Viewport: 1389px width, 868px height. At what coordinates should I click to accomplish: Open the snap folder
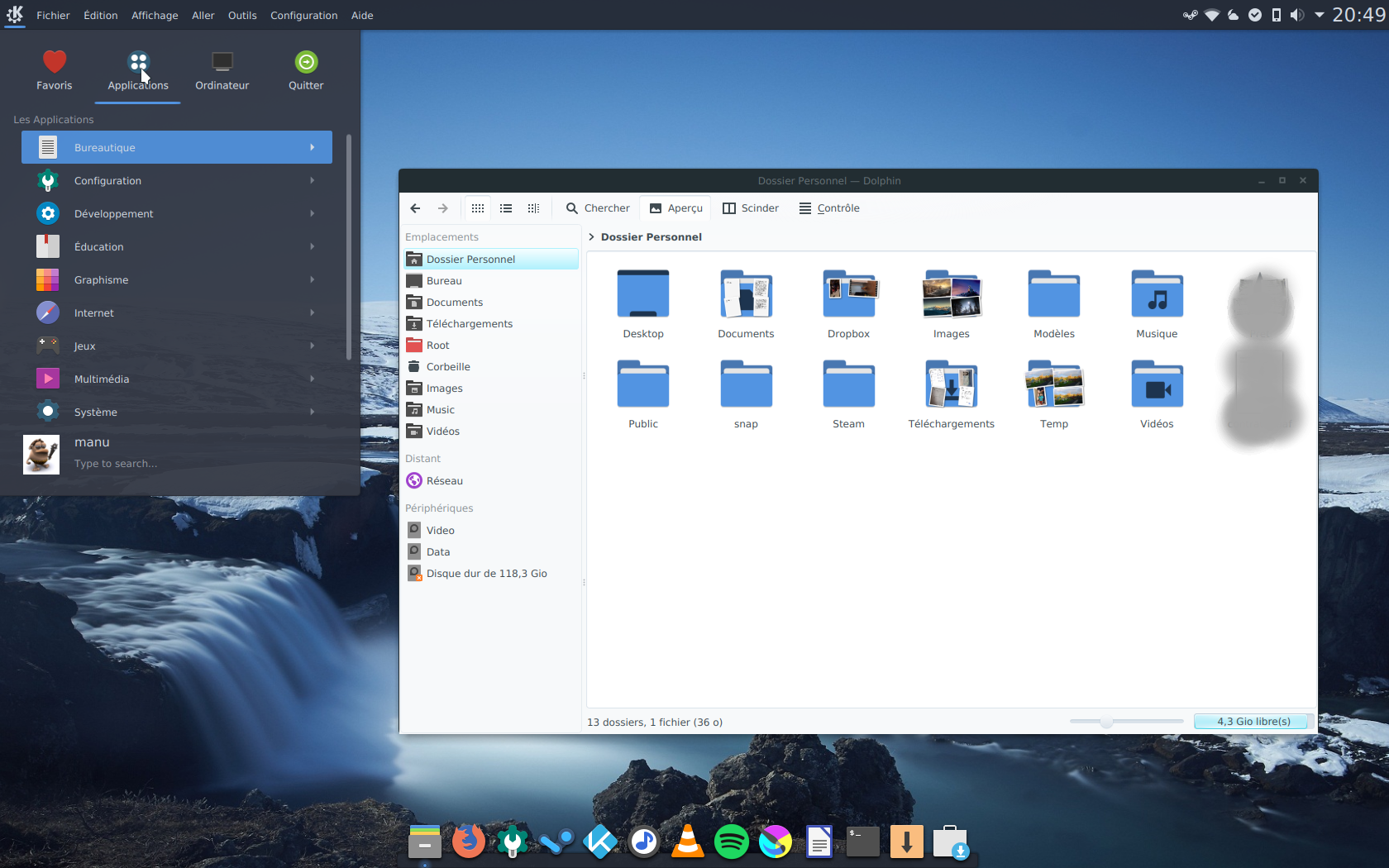click(746, 393)
